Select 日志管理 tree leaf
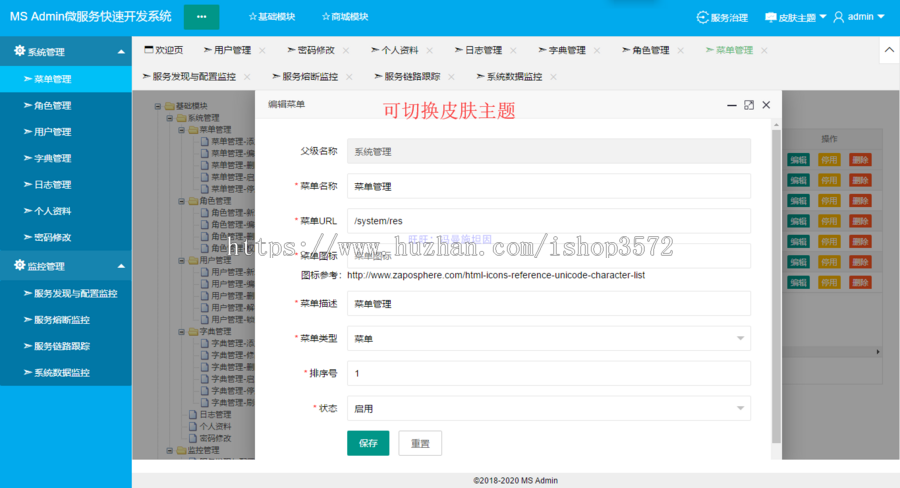Image resolution: width=900 pixels, height=488 pixels. pos(215,415)
